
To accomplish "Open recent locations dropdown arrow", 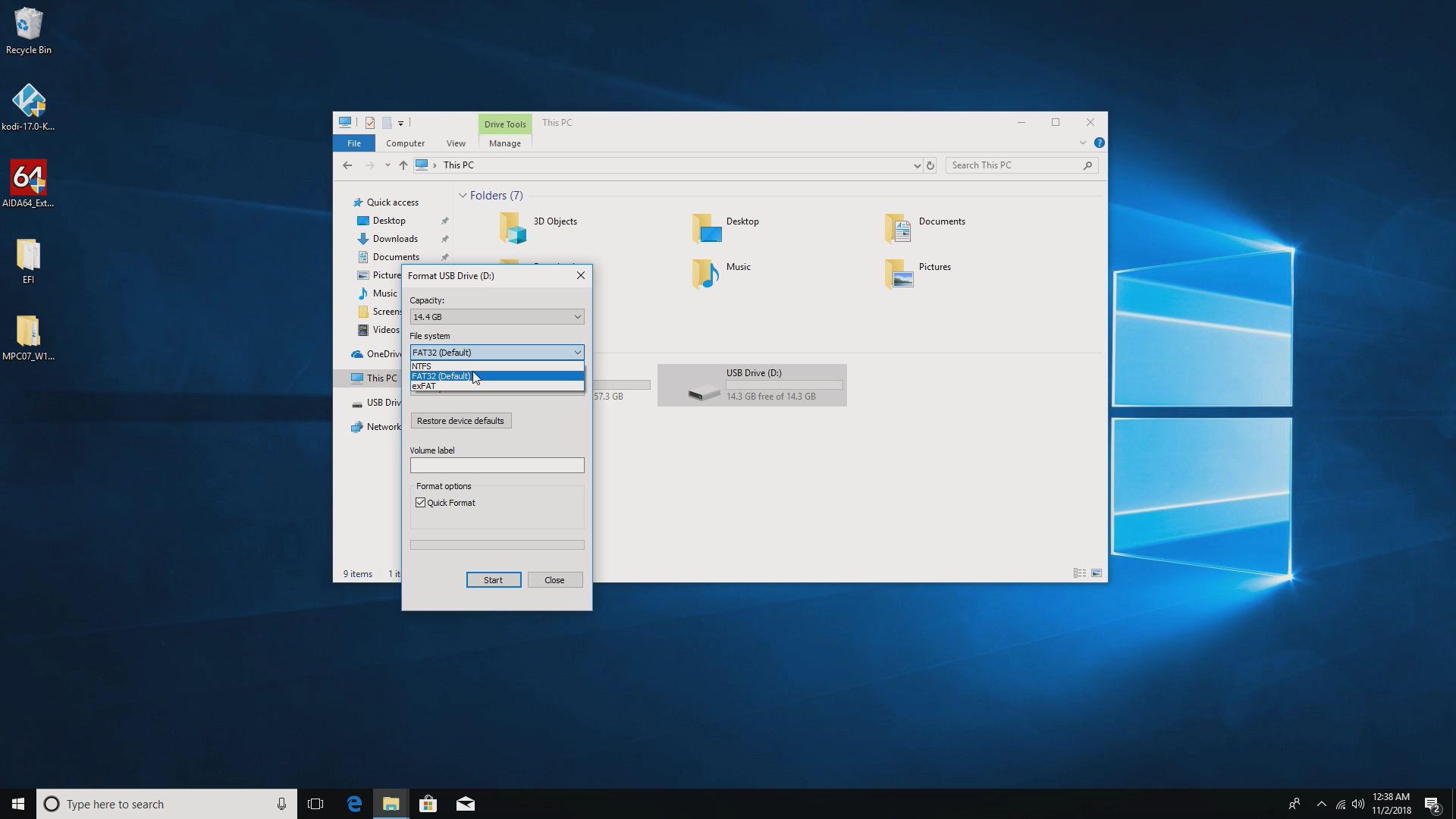I will pos(388,165).
